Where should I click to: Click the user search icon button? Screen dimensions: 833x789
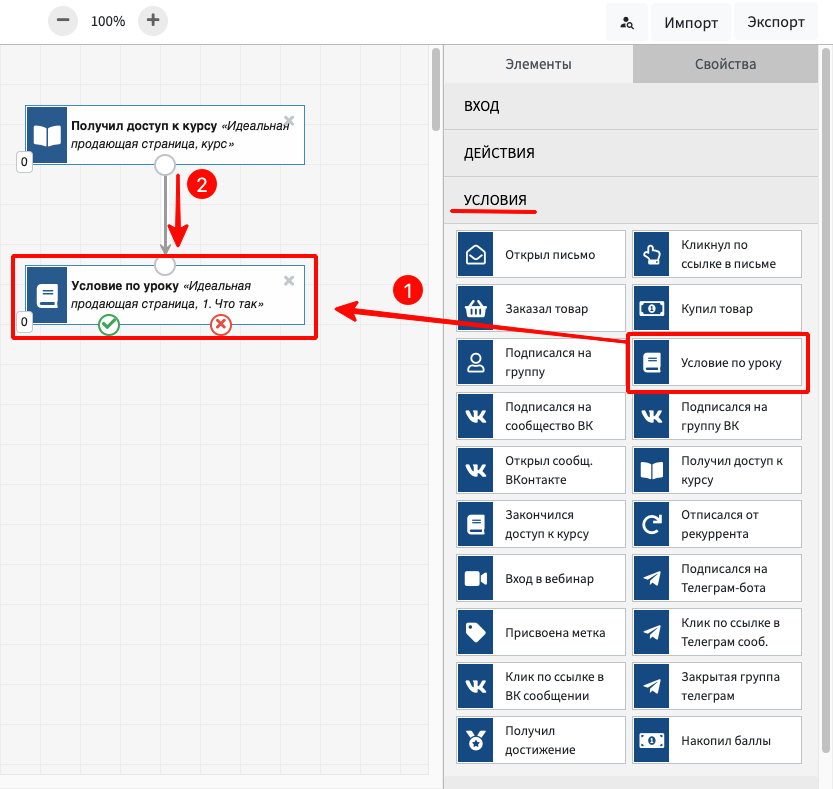pos(627,22)
